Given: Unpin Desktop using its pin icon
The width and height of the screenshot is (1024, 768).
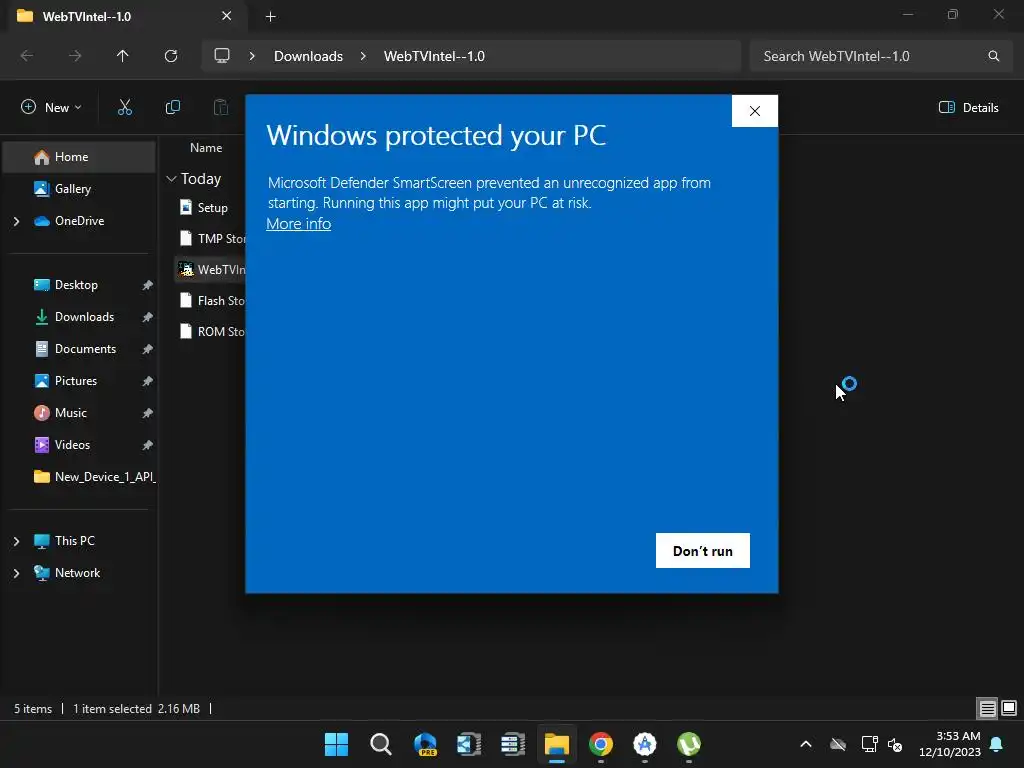Looking at the screenshot, I should point(148,285).
